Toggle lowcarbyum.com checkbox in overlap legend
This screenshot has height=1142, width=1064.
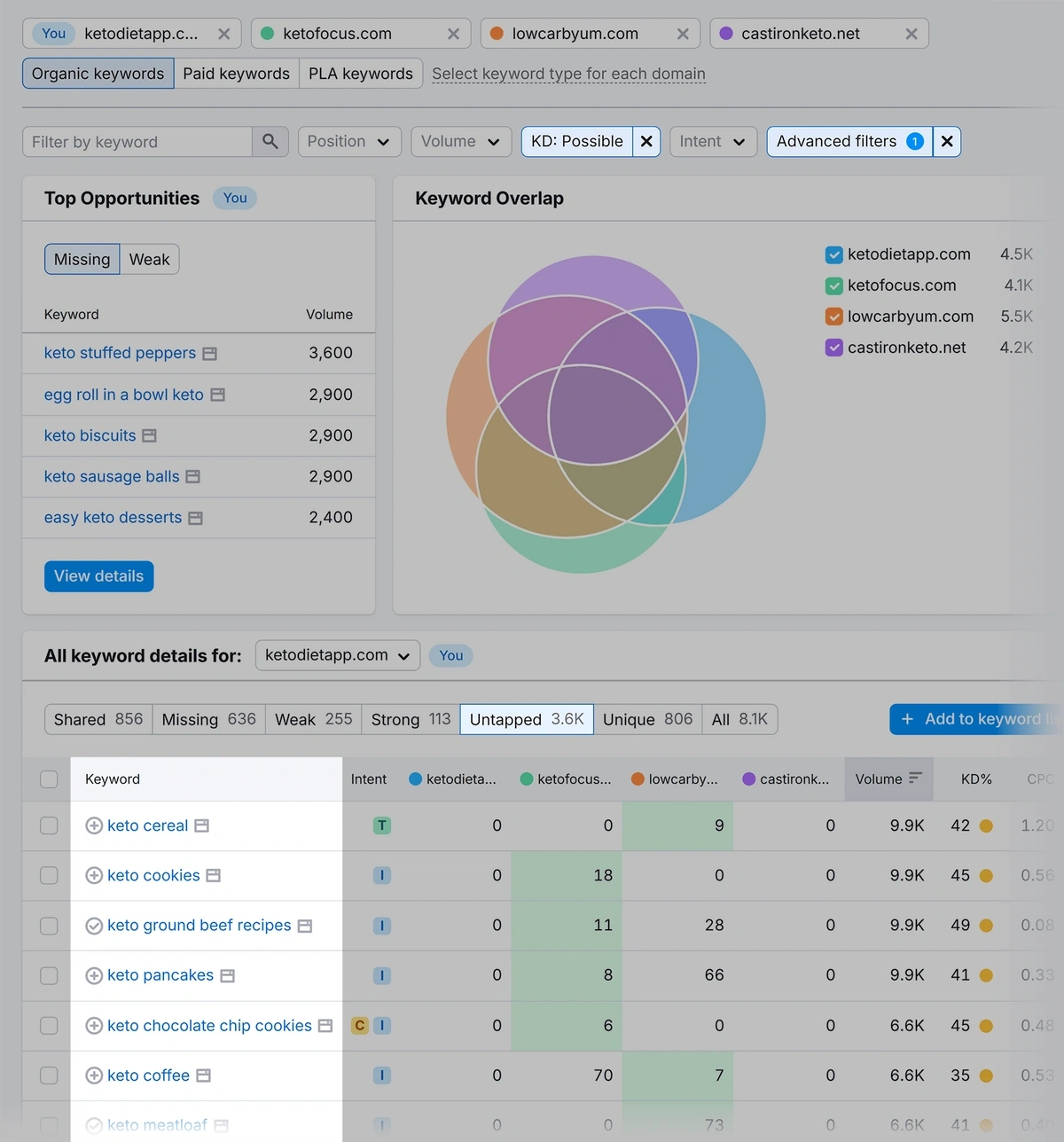point(833,317)
